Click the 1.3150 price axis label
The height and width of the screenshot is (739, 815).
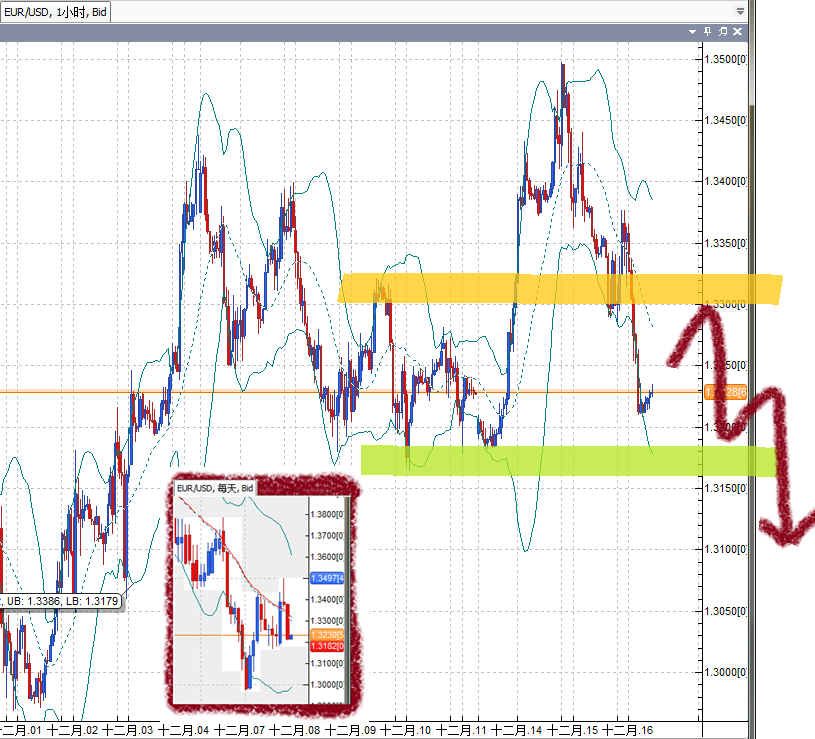coord(726,488)
